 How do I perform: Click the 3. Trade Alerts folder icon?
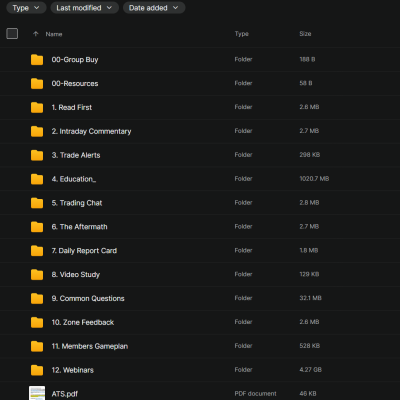pos(37,155)
